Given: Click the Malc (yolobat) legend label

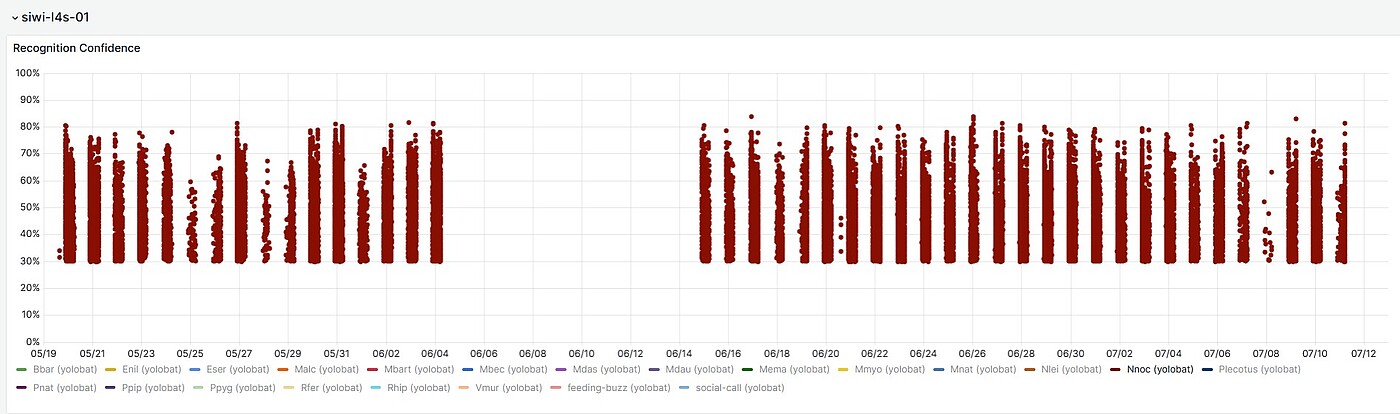Looking at the screenshot, I should [x=327, y=370].
